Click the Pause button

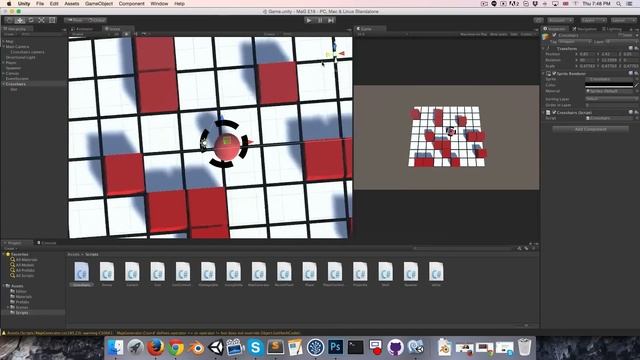(x=320, y=20)
